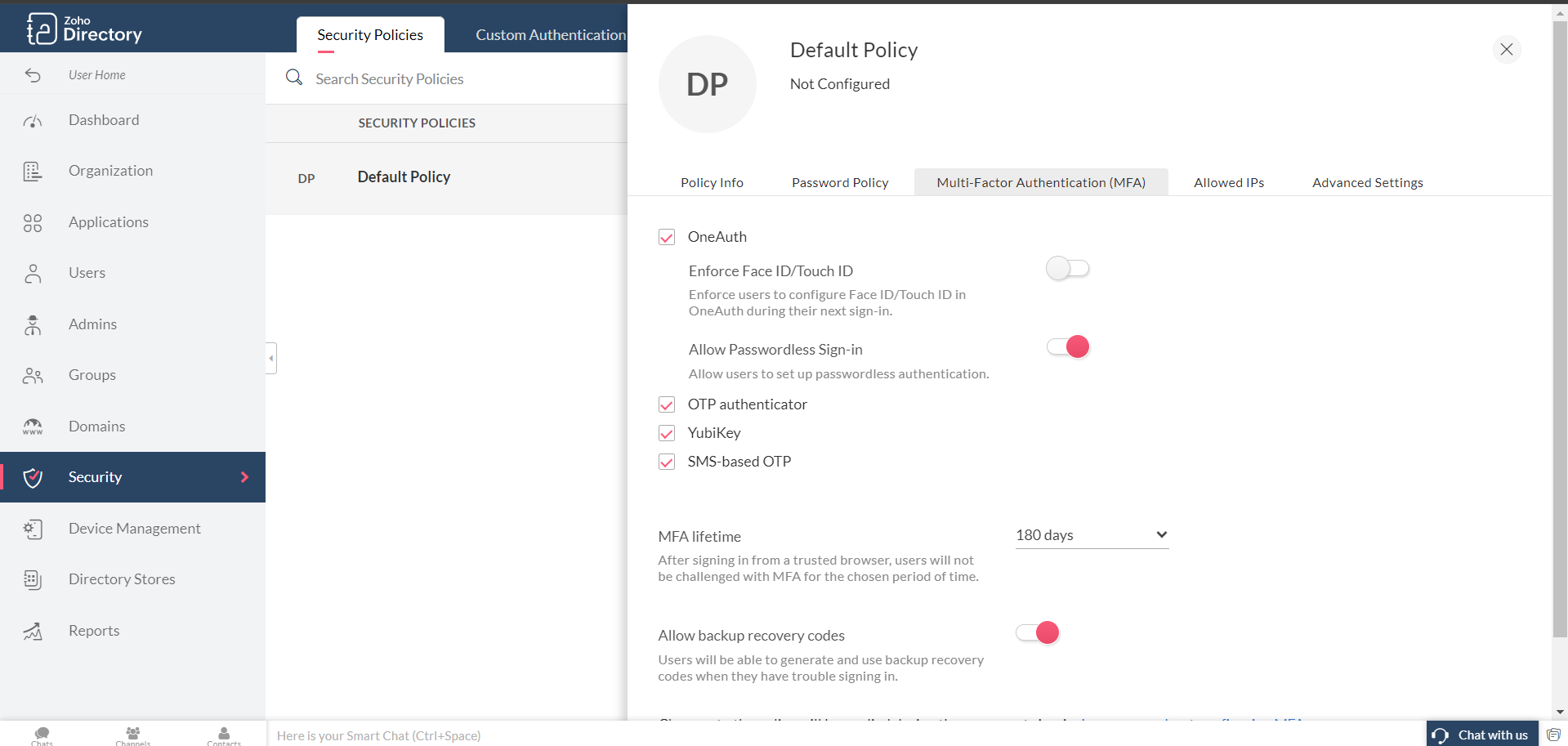Click the Groups people icon
Screen dimensions: 1568x746
pos(33,376)
